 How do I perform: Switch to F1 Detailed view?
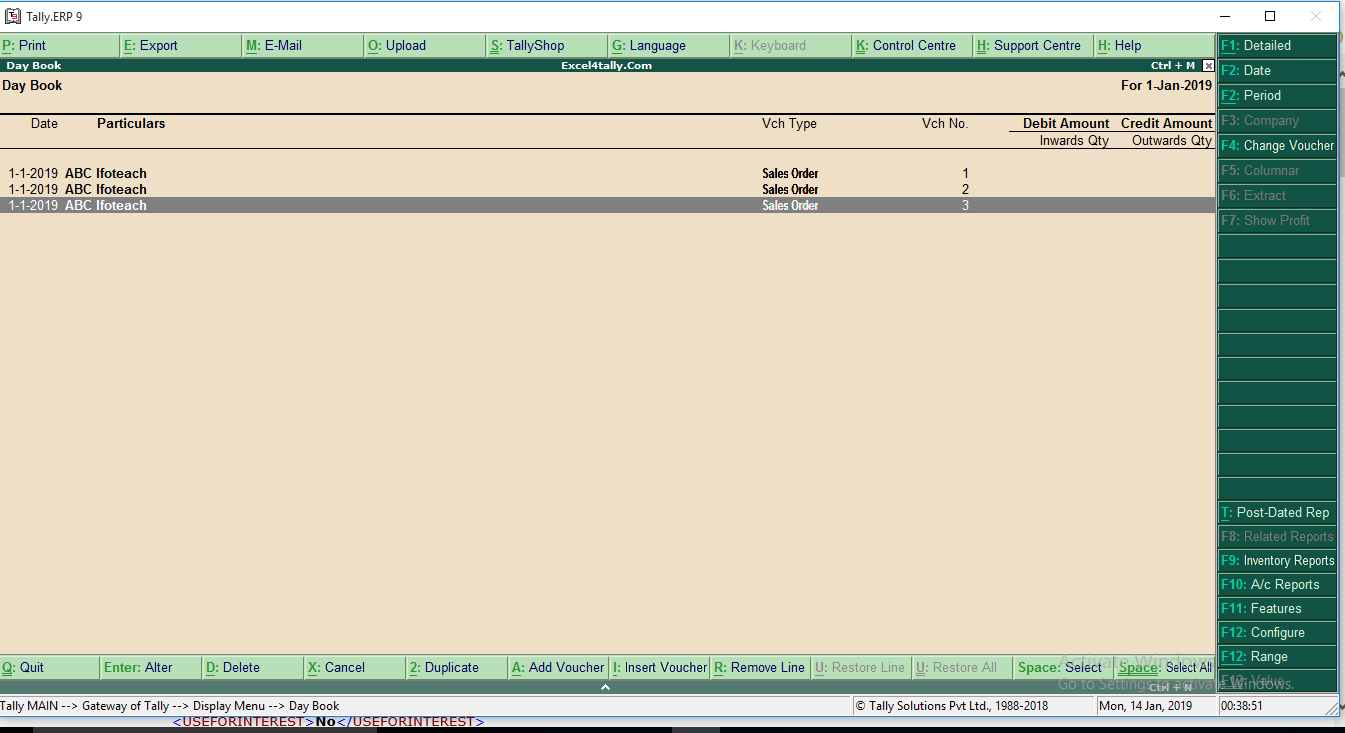1277,46
